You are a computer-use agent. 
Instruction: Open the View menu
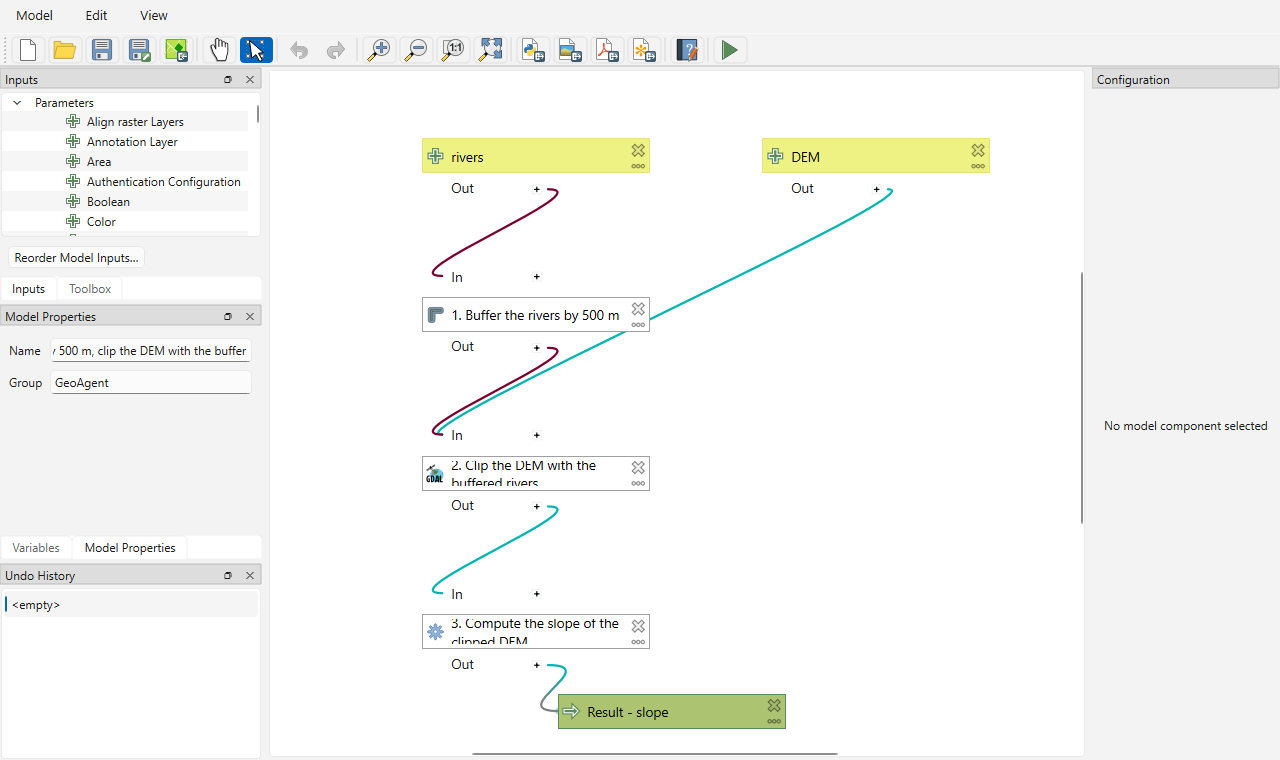(x=154, y=15)
